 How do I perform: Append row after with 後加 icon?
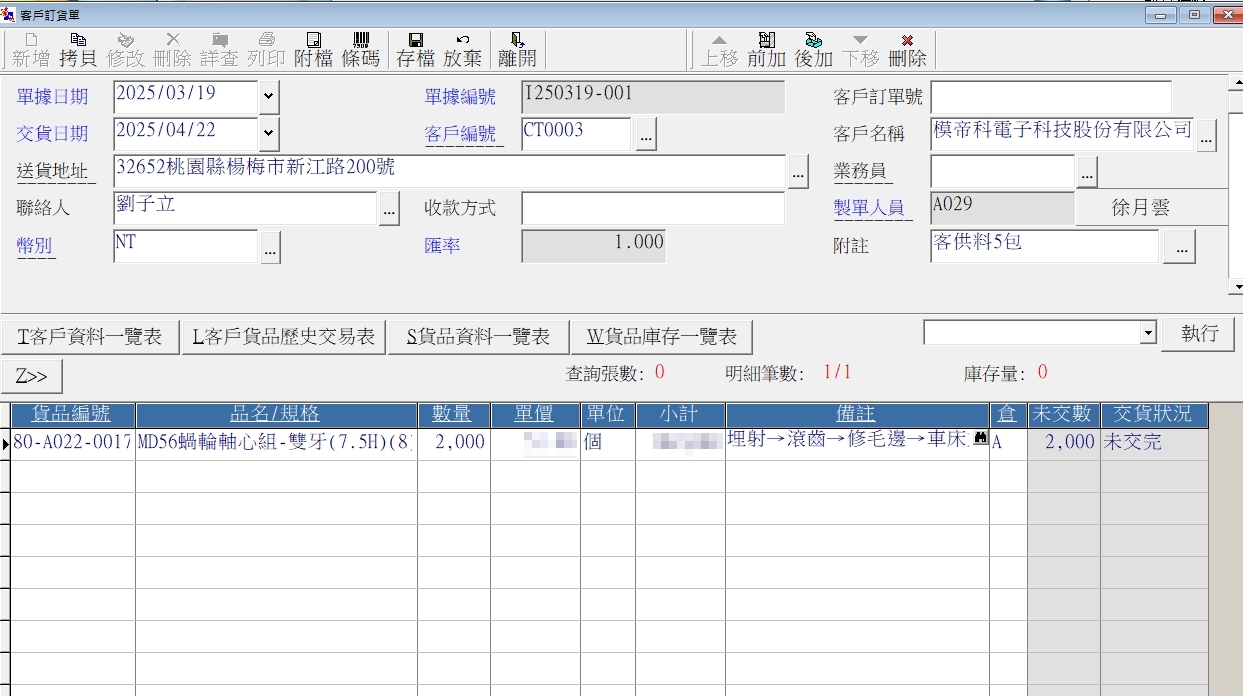coord(813,49)
